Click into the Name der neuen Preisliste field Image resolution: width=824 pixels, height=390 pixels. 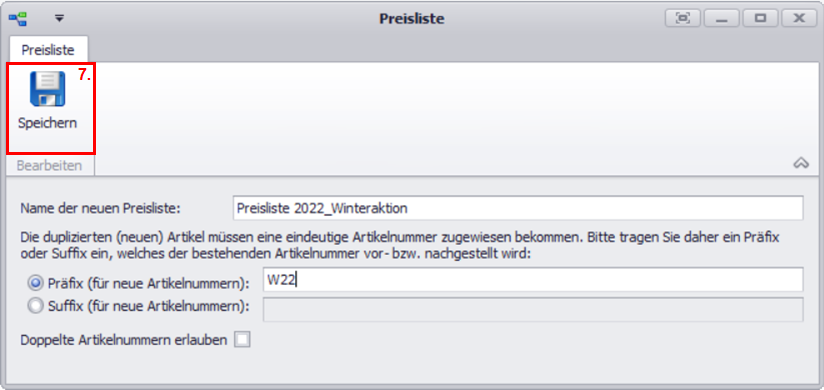[518, 208]
